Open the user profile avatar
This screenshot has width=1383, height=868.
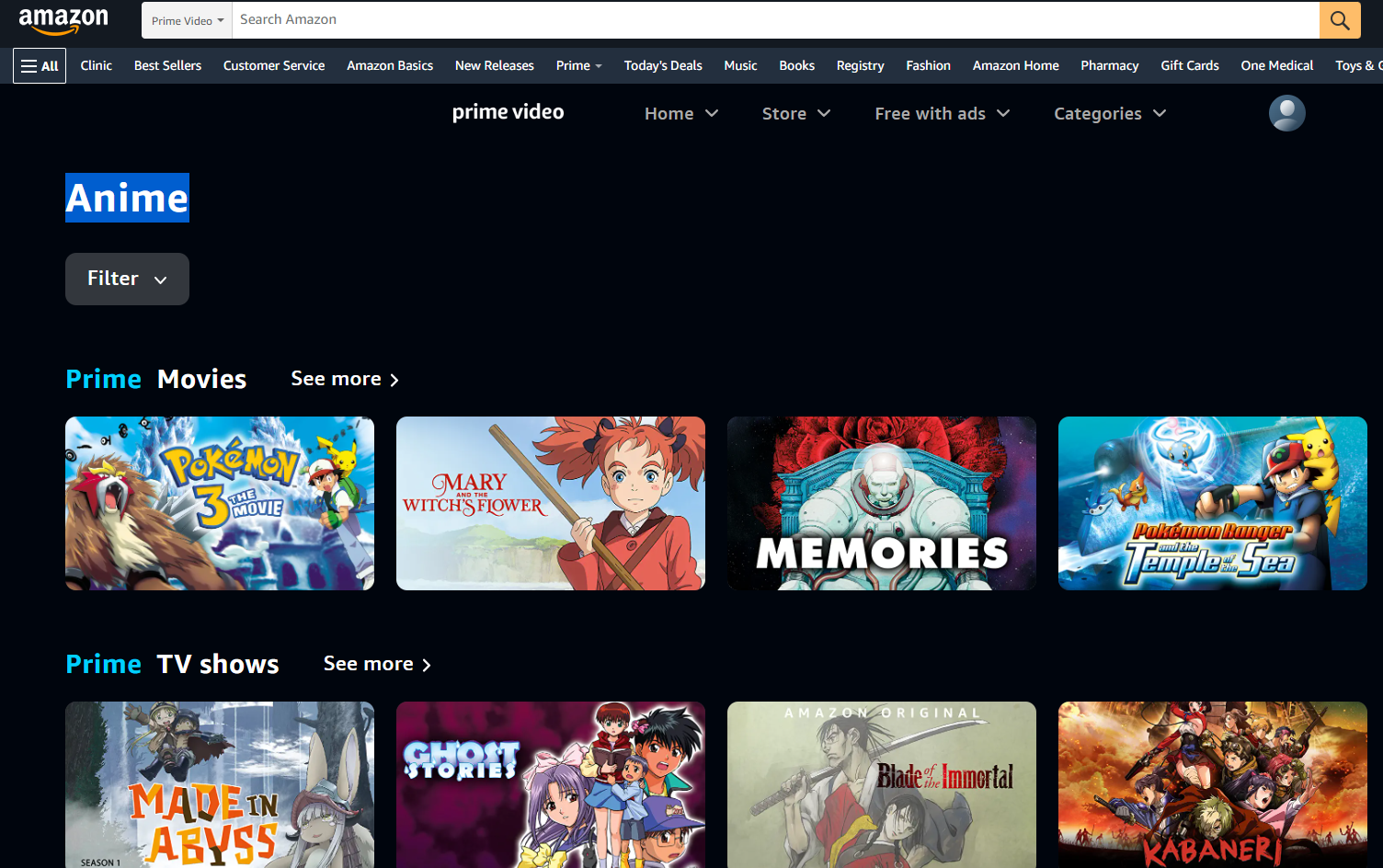pyautogui.click(x=1286, y=113)
